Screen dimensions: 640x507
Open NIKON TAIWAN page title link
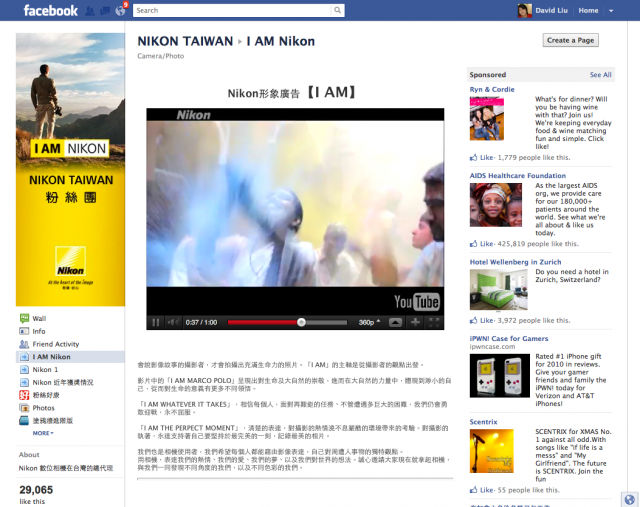(185, 41)
